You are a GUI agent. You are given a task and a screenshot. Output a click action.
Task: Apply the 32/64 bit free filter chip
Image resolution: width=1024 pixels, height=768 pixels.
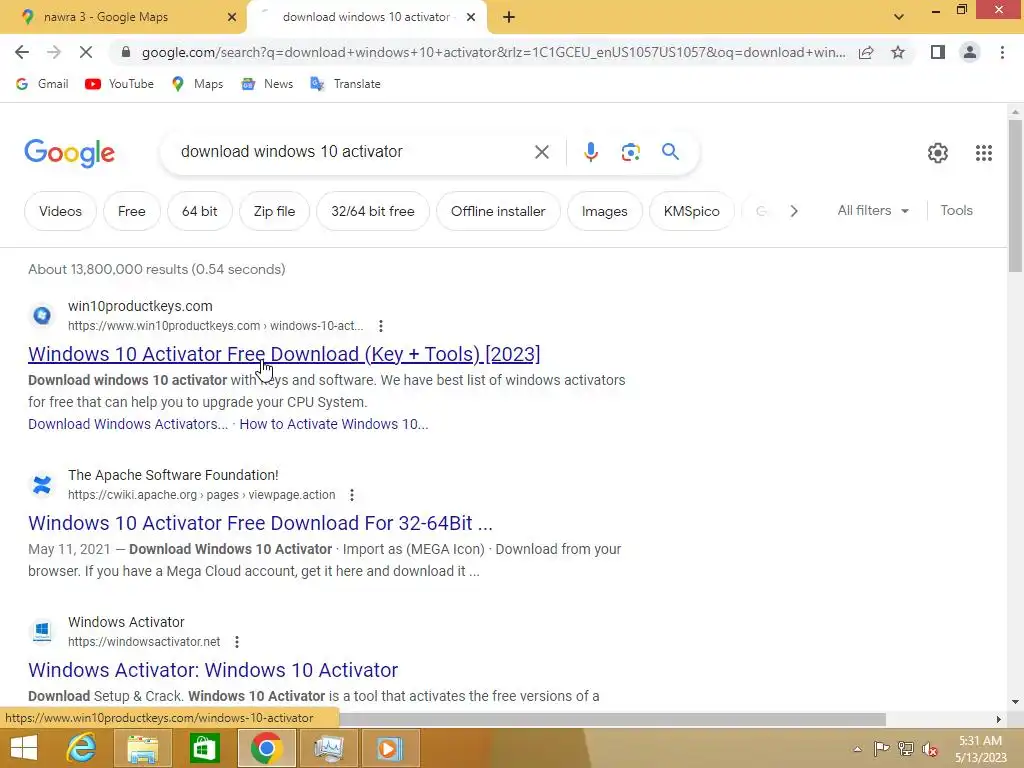click(373, 211)
